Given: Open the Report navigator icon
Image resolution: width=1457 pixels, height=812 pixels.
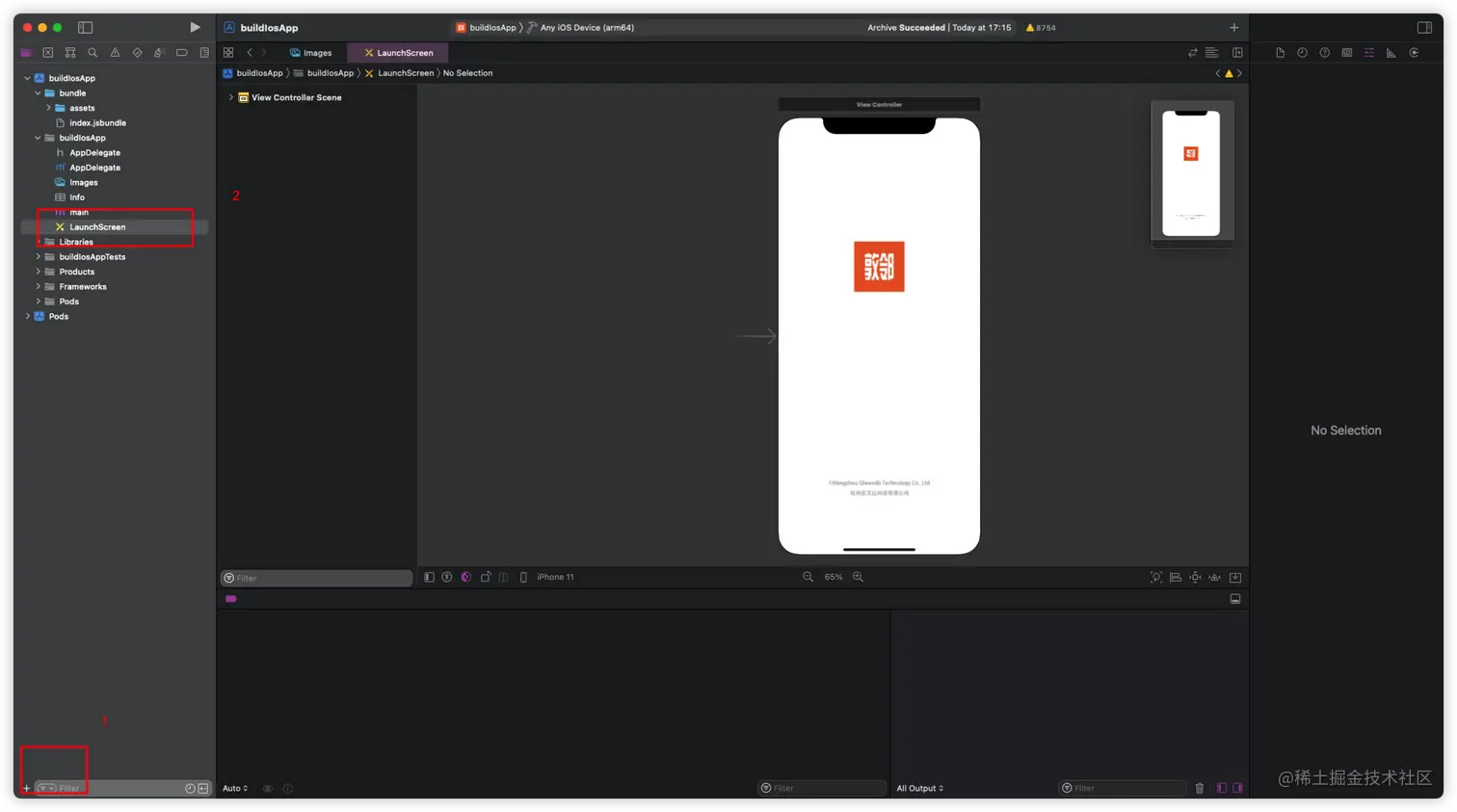Looking at the screenshot, I should 204,53.
